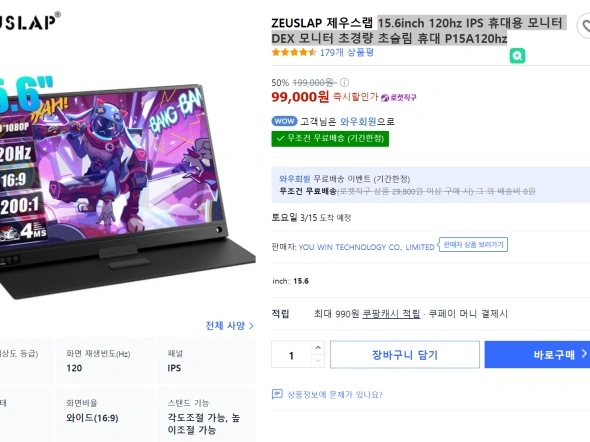Open seller YOU WIN TECHNOLOGY CO. link
The image size is (590, 442).
366,247
